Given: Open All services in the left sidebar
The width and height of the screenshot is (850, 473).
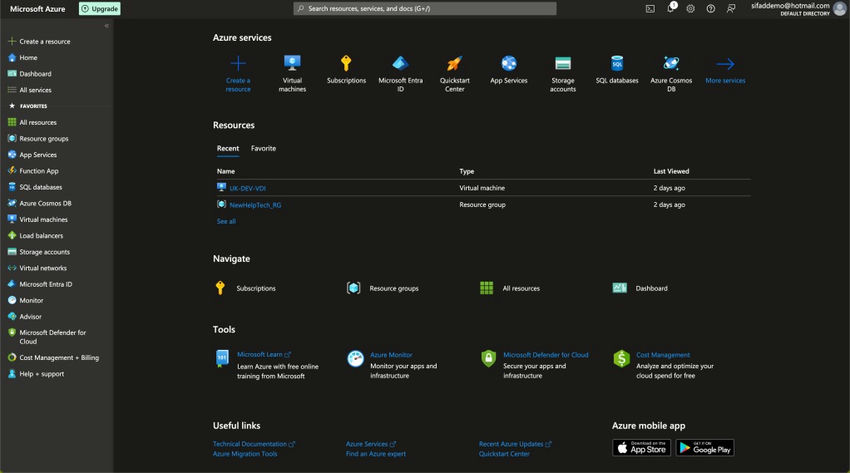Looking at the screenshot, I should coord(35,90).
